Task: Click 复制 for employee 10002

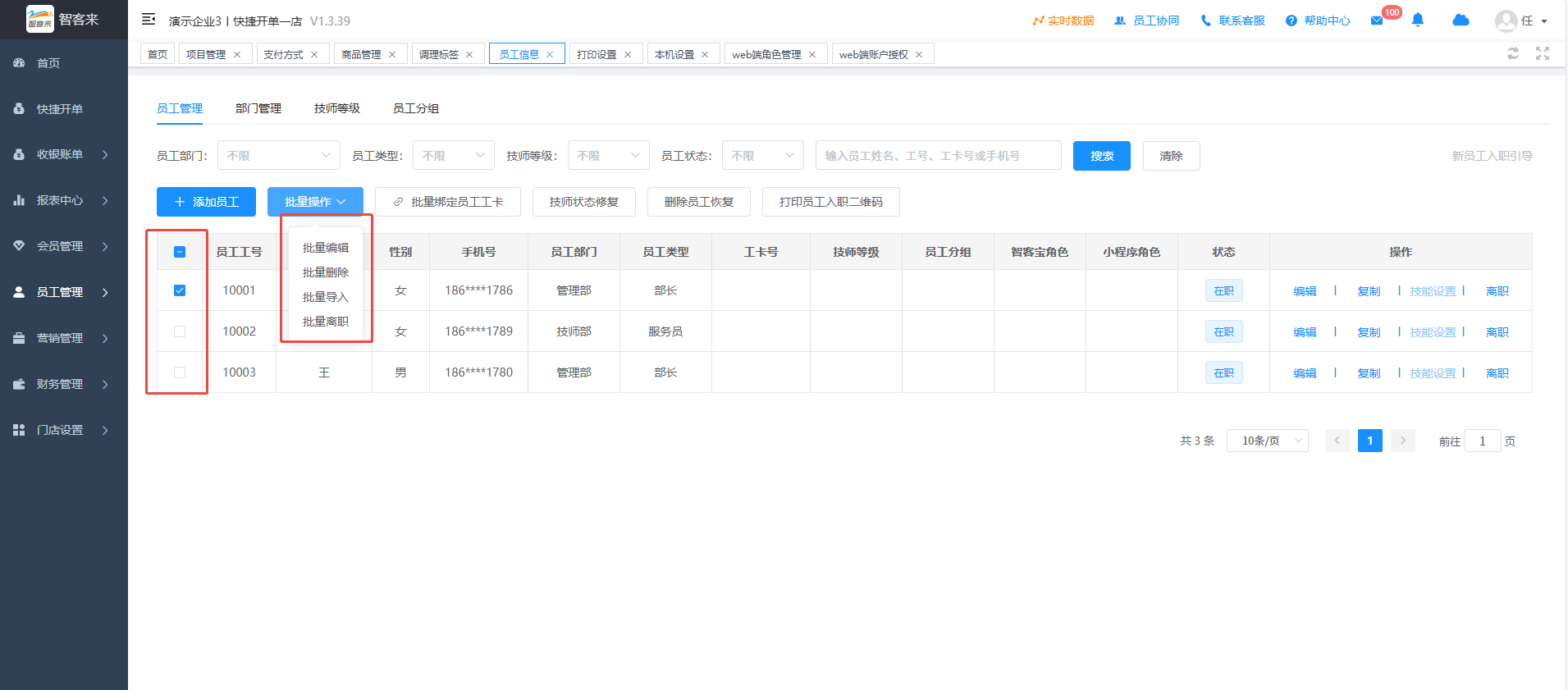Action: 1369,332
